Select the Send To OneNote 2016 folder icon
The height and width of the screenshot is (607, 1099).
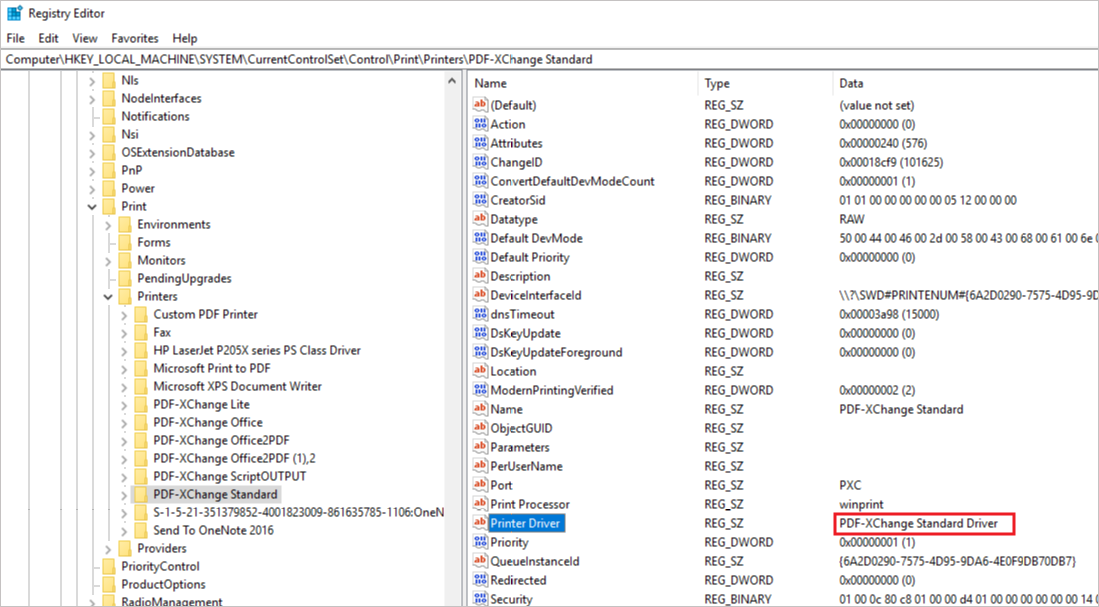(141, 531)
